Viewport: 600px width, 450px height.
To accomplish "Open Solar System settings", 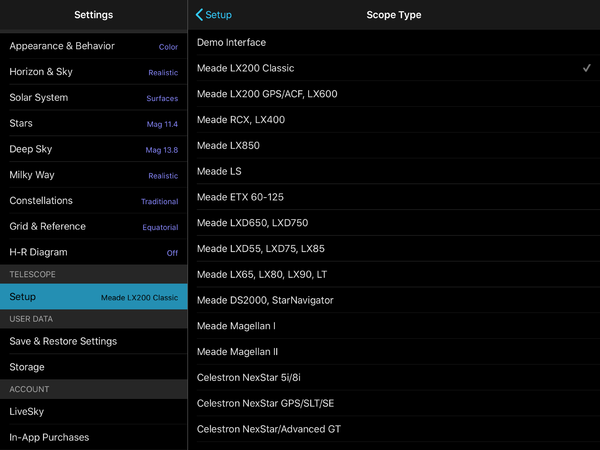I will (x=94, y=98).
